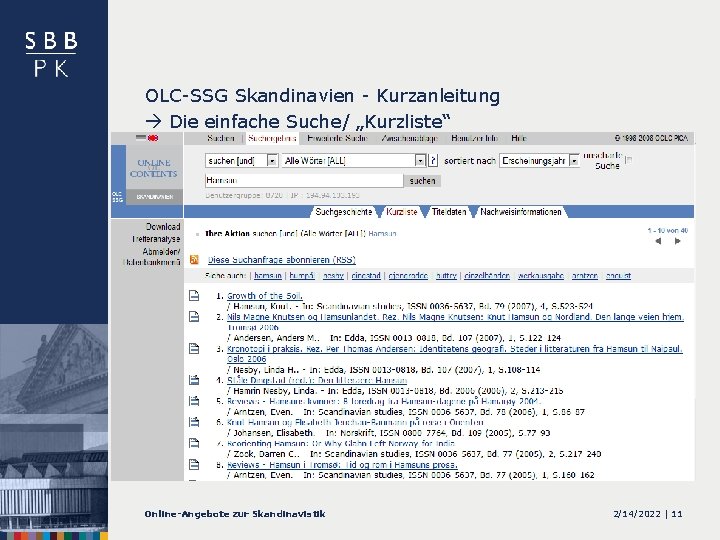Go to next results page arrow
Image resolution: width=720 pixels, height=540 pixels.
point(677,241)
